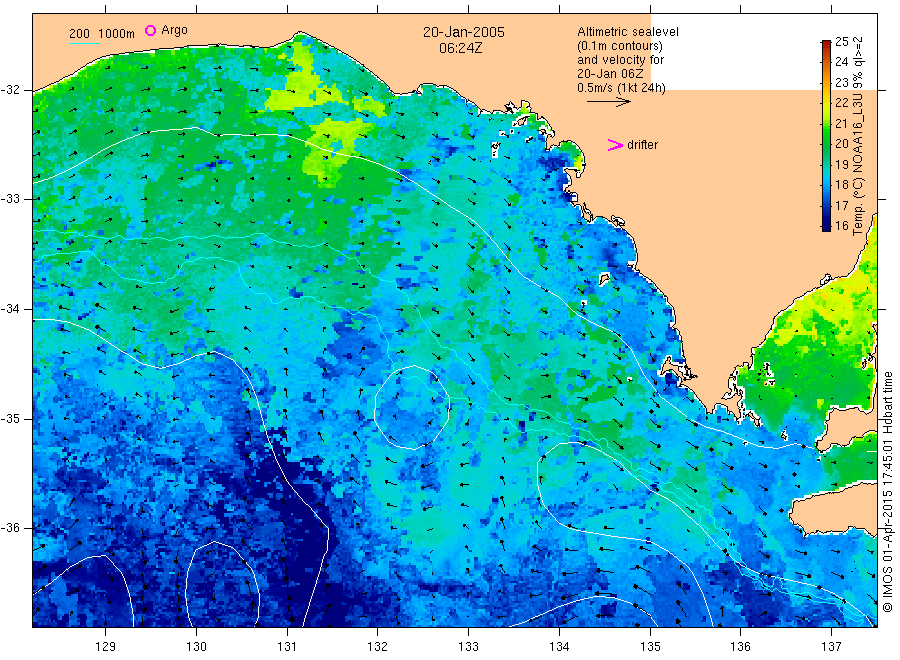The height and width of the screenshot is (660, 900).
Task: Click the 'Temp. (°C) NOAA16_L3U' colorbar label
Action: pyautogui.click(x=858, y=164)
